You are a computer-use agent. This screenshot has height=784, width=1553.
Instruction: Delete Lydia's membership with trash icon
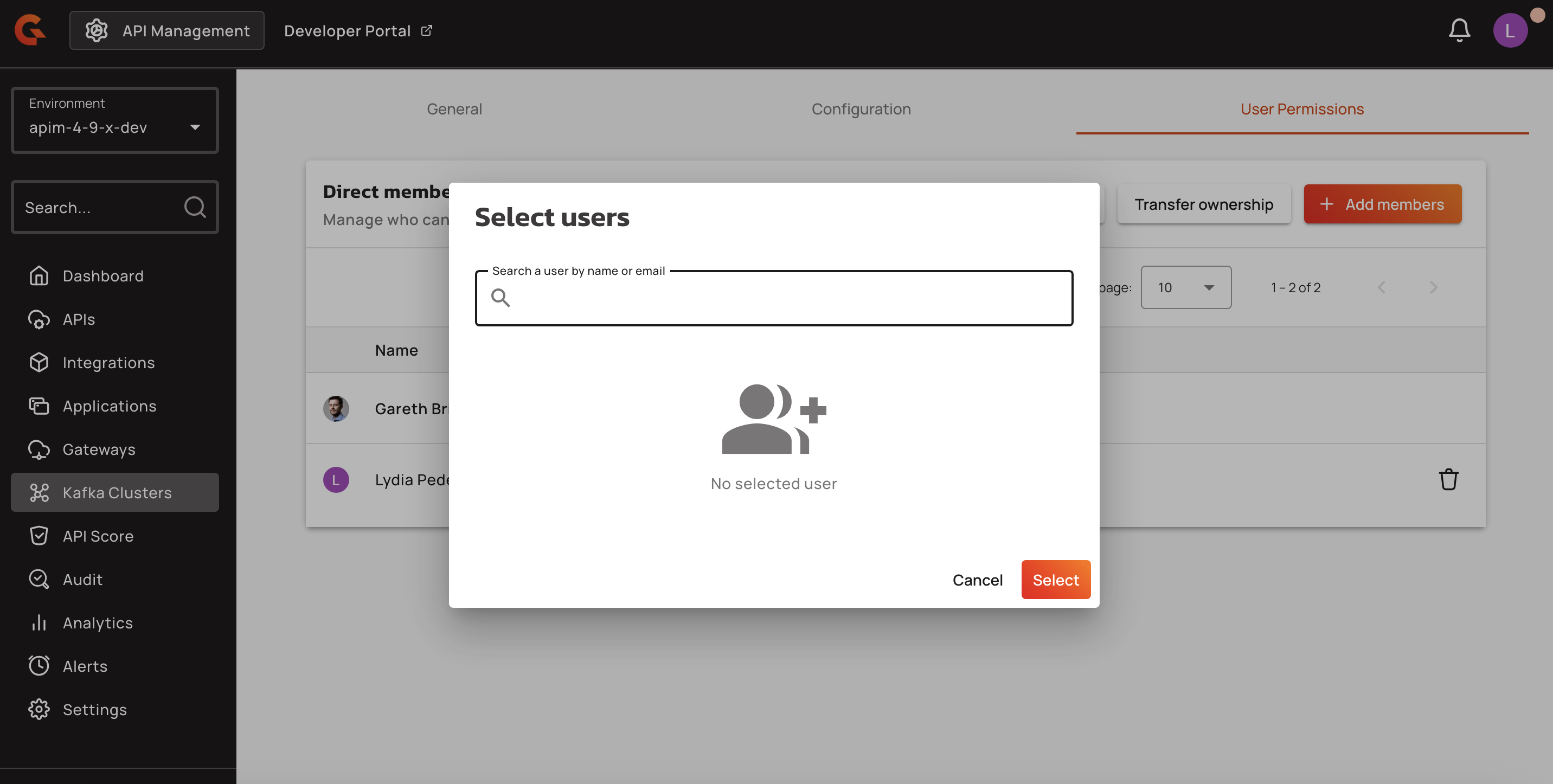point(1448,480)
